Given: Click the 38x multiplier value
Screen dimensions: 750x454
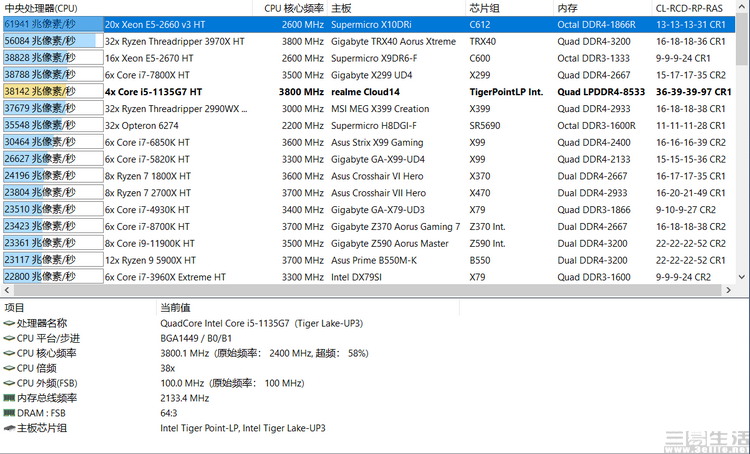Looking at the screenshot, I should [167, 368].
